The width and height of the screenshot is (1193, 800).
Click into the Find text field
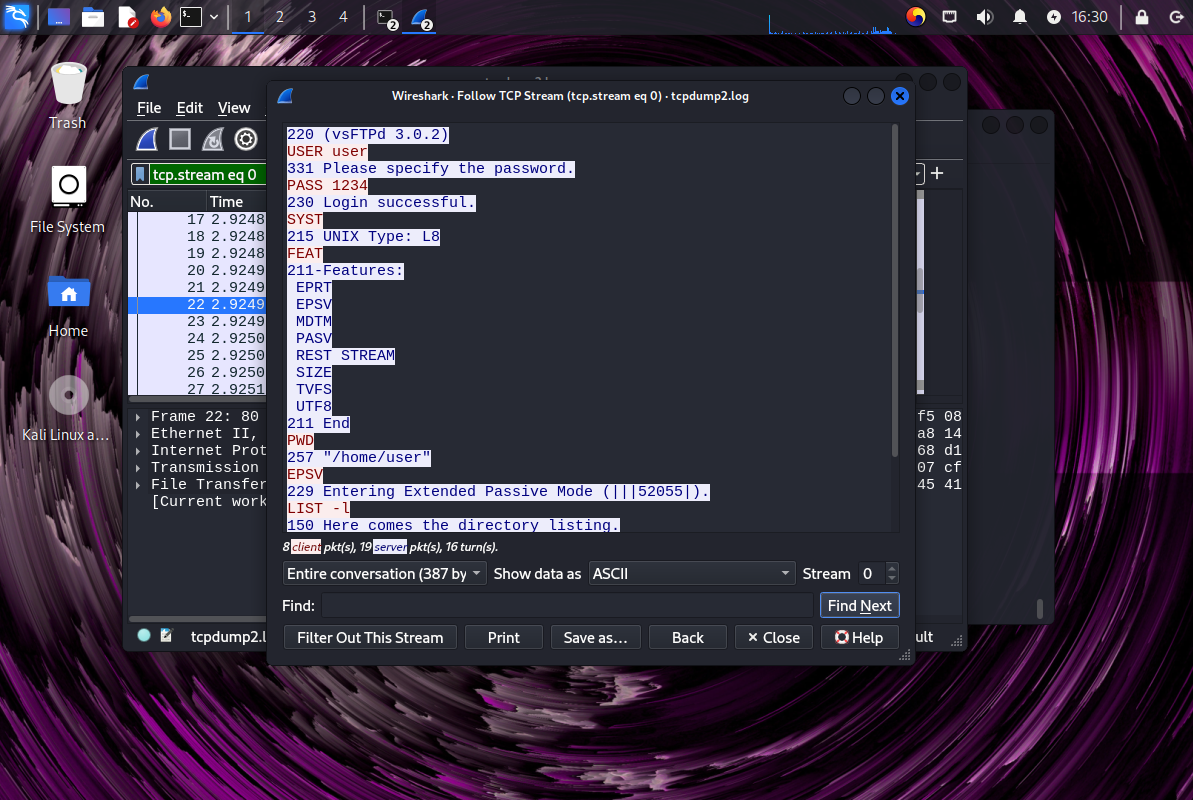pos(567,605)
